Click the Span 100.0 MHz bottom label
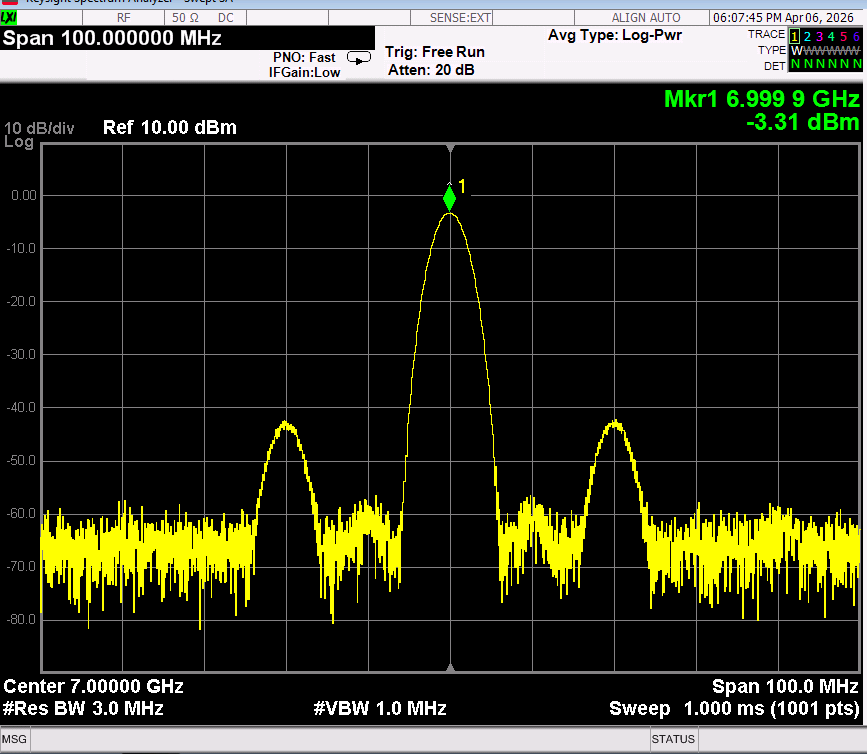Image resolution: width=867 pixels, height=754 pixels. pyautogui.click(x=785, y=687)
